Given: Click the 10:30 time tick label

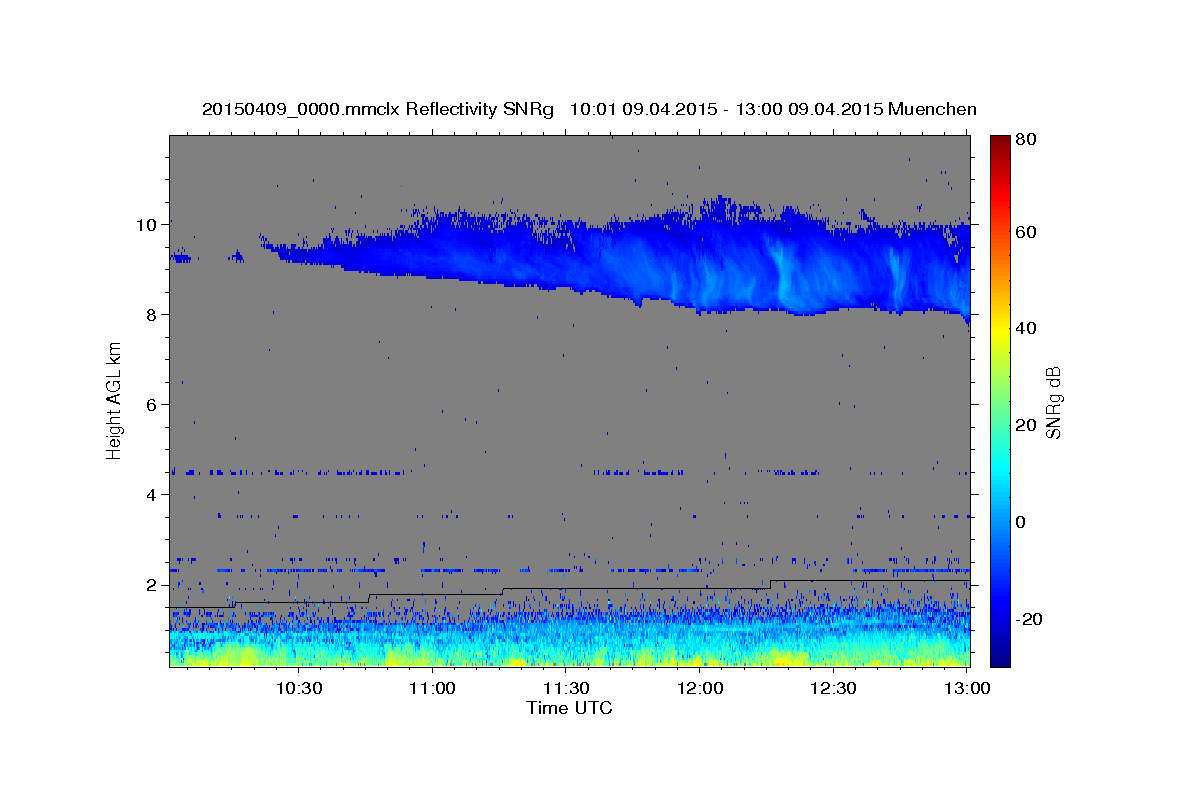Looking at the screenshot, I should point(298,688).
